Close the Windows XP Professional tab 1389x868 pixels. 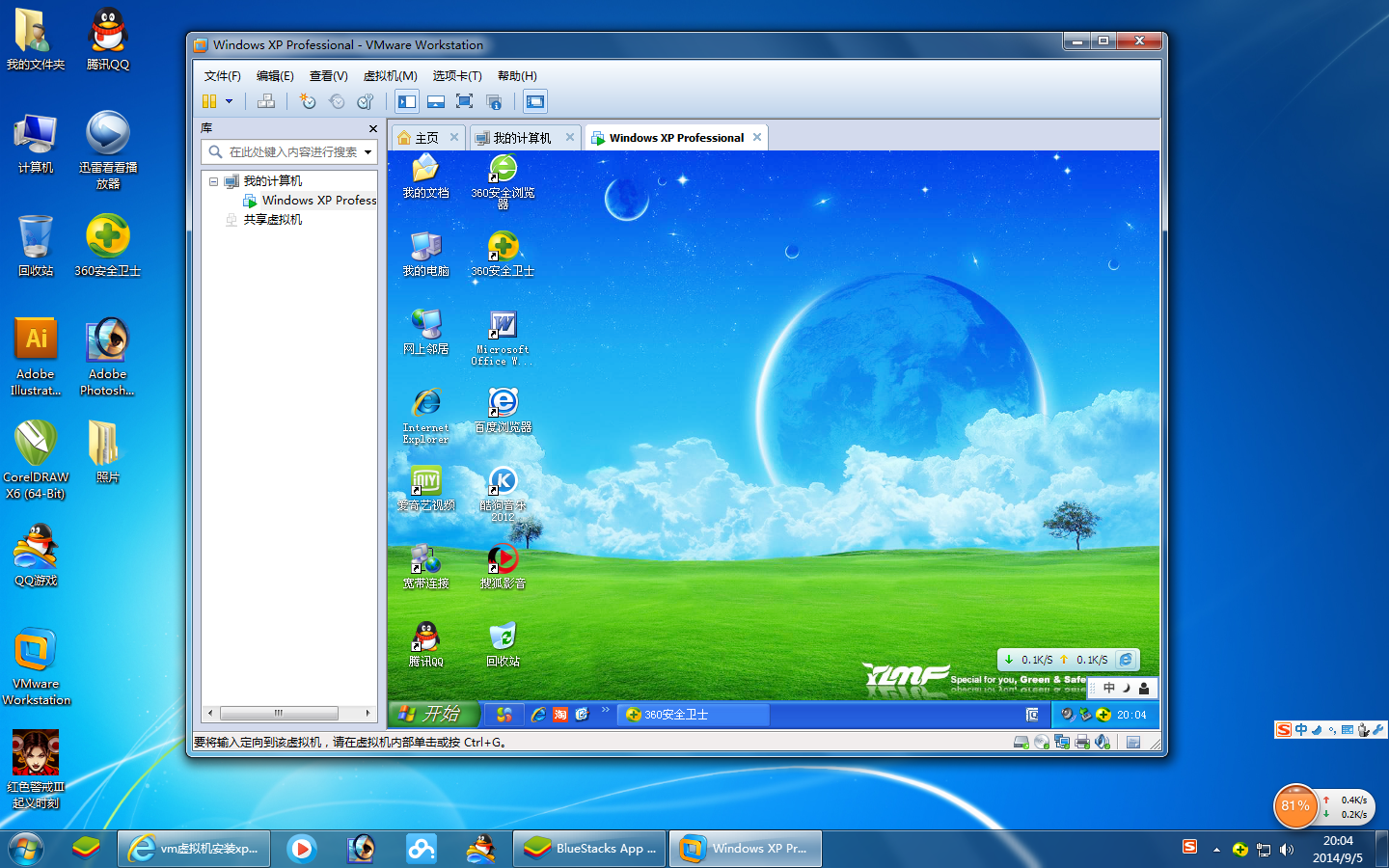pos(757,137)
